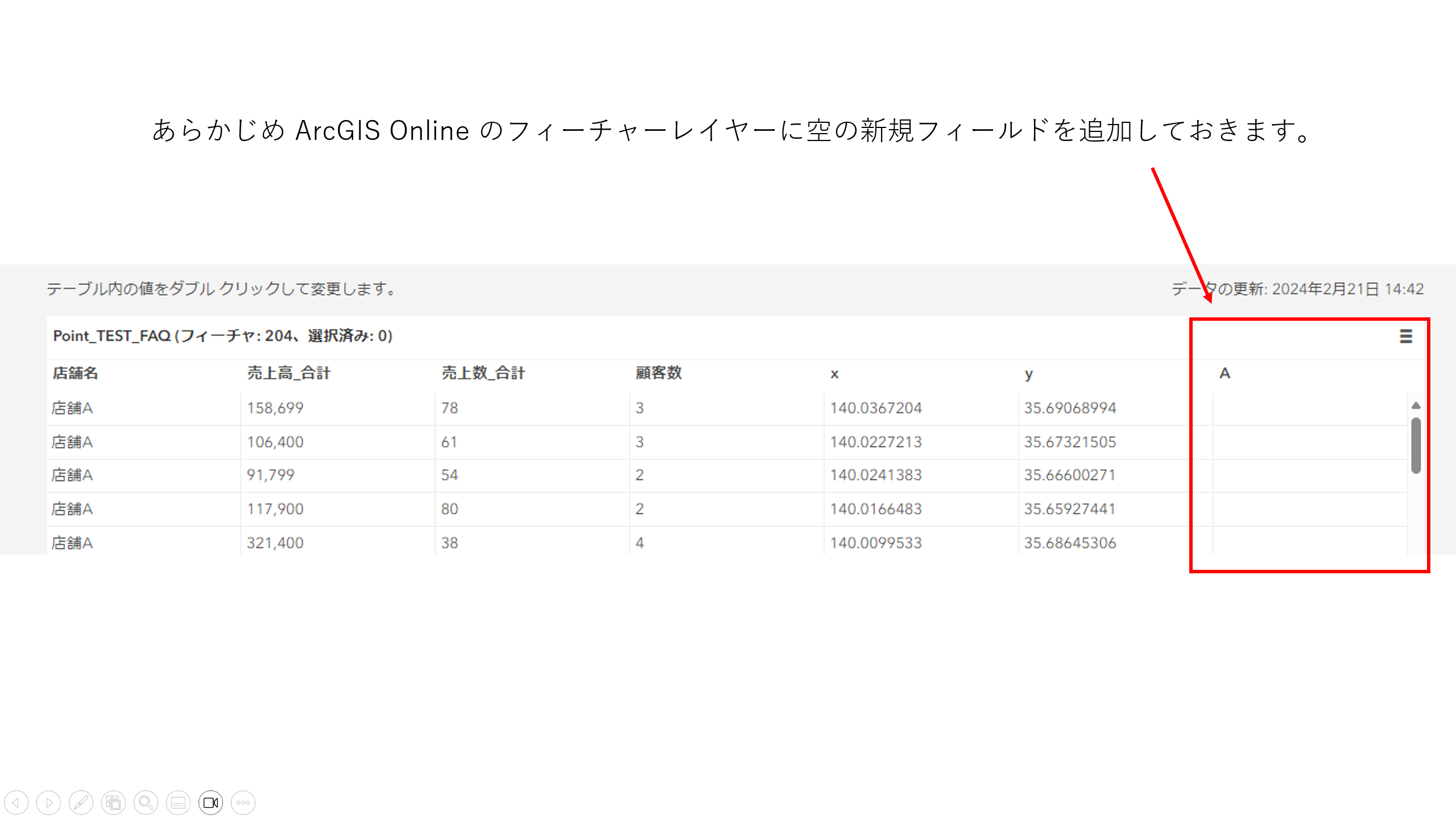1456x819 pixels.
Task: Click empty A cell in 158,699 row
Action: pyautogui.click(x=1310, y=408)
